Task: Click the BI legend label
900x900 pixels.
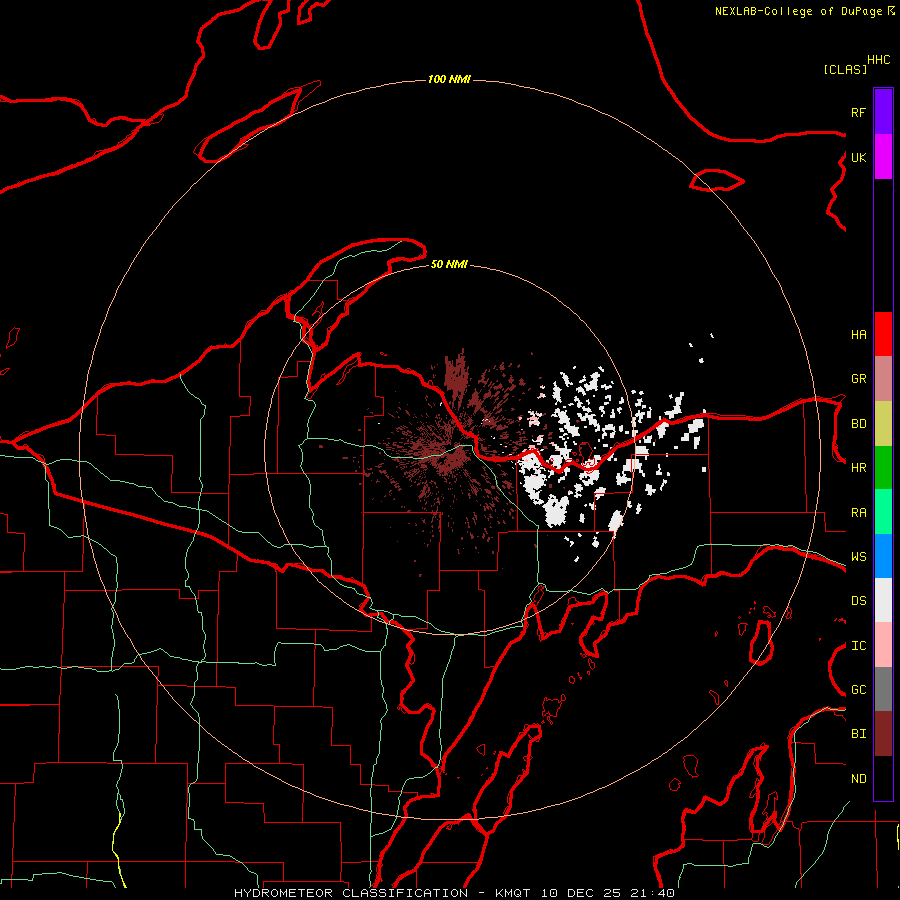Action: pyautogui.click(x=858, y=734)
